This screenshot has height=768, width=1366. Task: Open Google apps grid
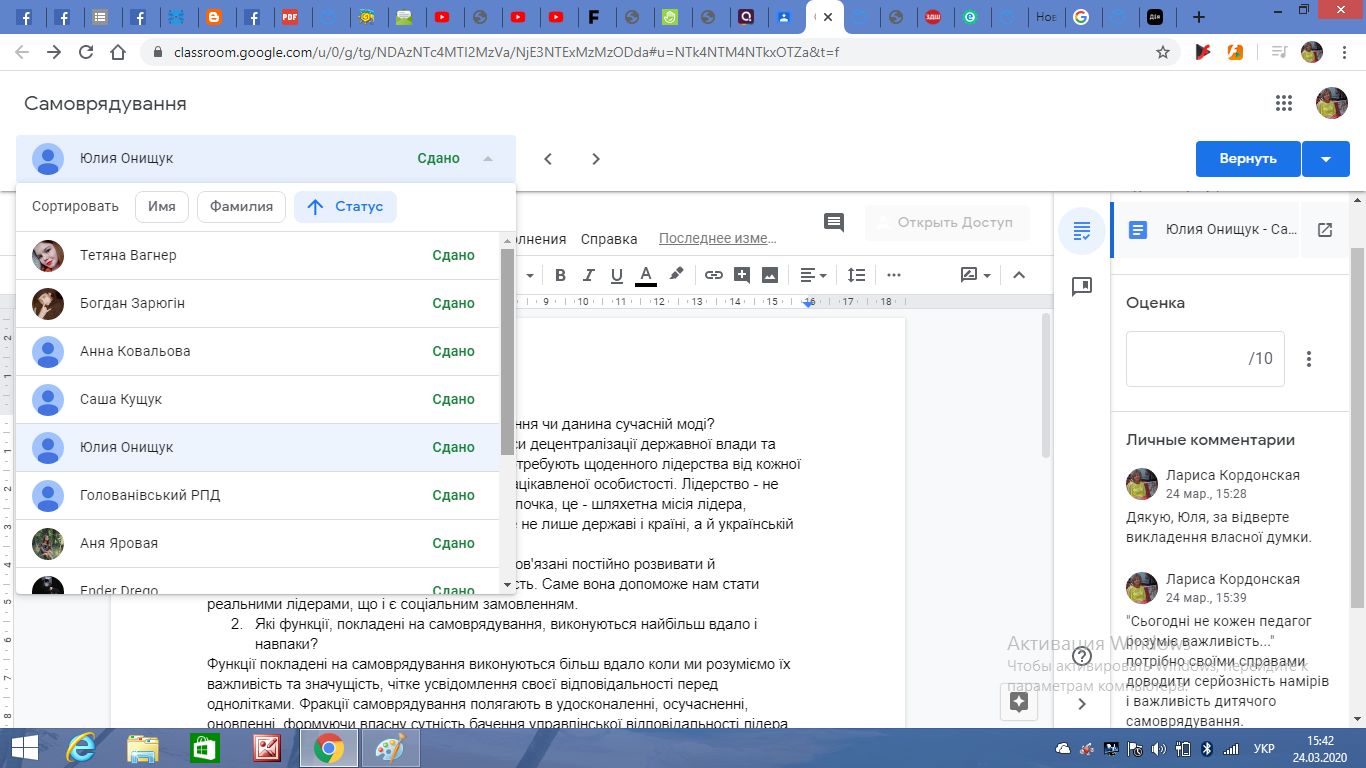pyautogui.click(x=1284, y=103)
